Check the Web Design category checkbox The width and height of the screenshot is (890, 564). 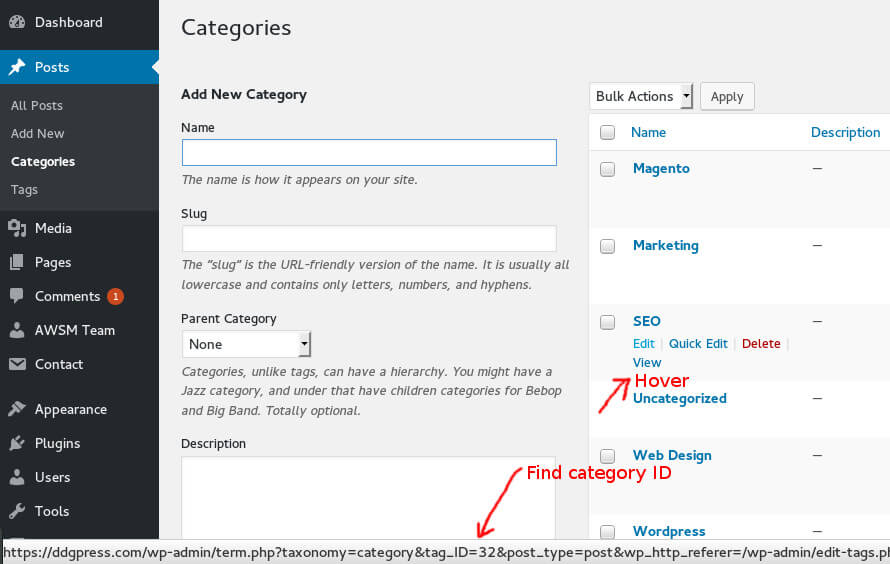tap(607, 456)
